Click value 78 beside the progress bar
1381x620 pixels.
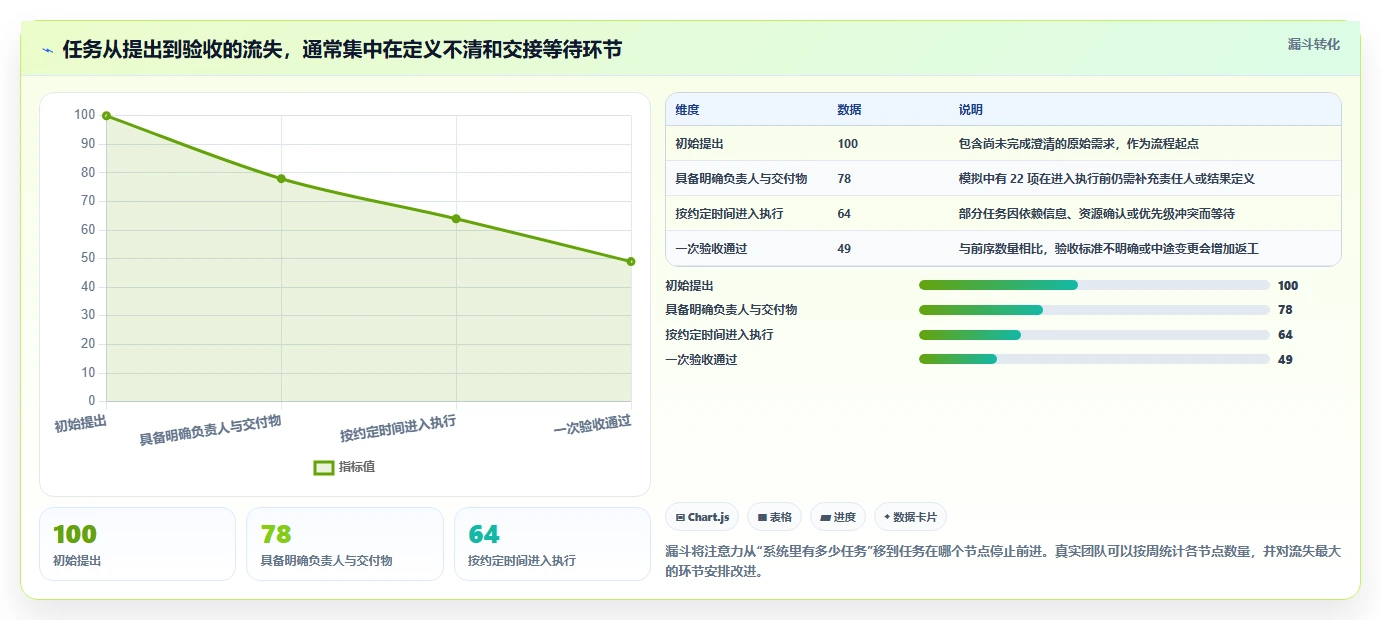(1285, 310)
